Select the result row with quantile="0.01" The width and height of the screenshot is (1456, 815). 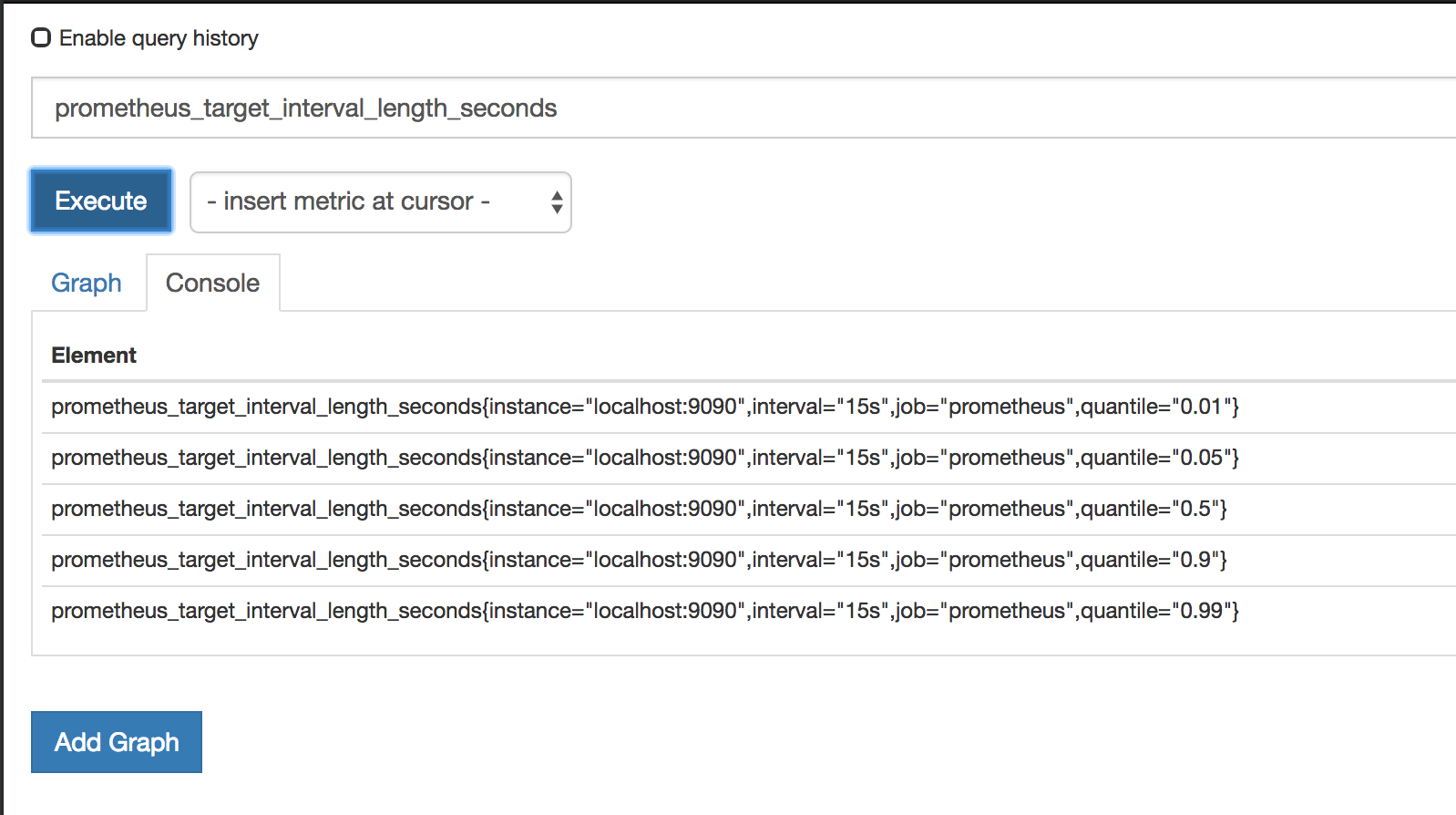click(x=749, y=407)
